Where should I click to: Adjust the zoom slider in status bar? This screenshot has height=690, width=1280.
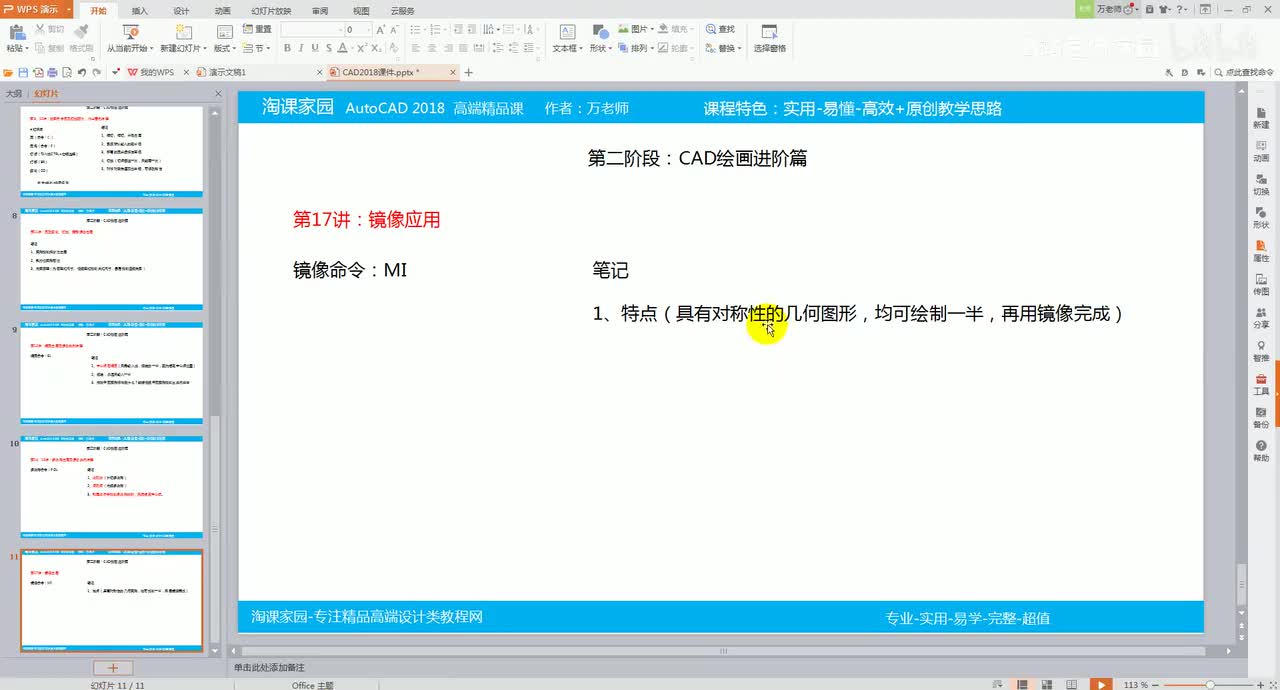(x=1210, y=685)
